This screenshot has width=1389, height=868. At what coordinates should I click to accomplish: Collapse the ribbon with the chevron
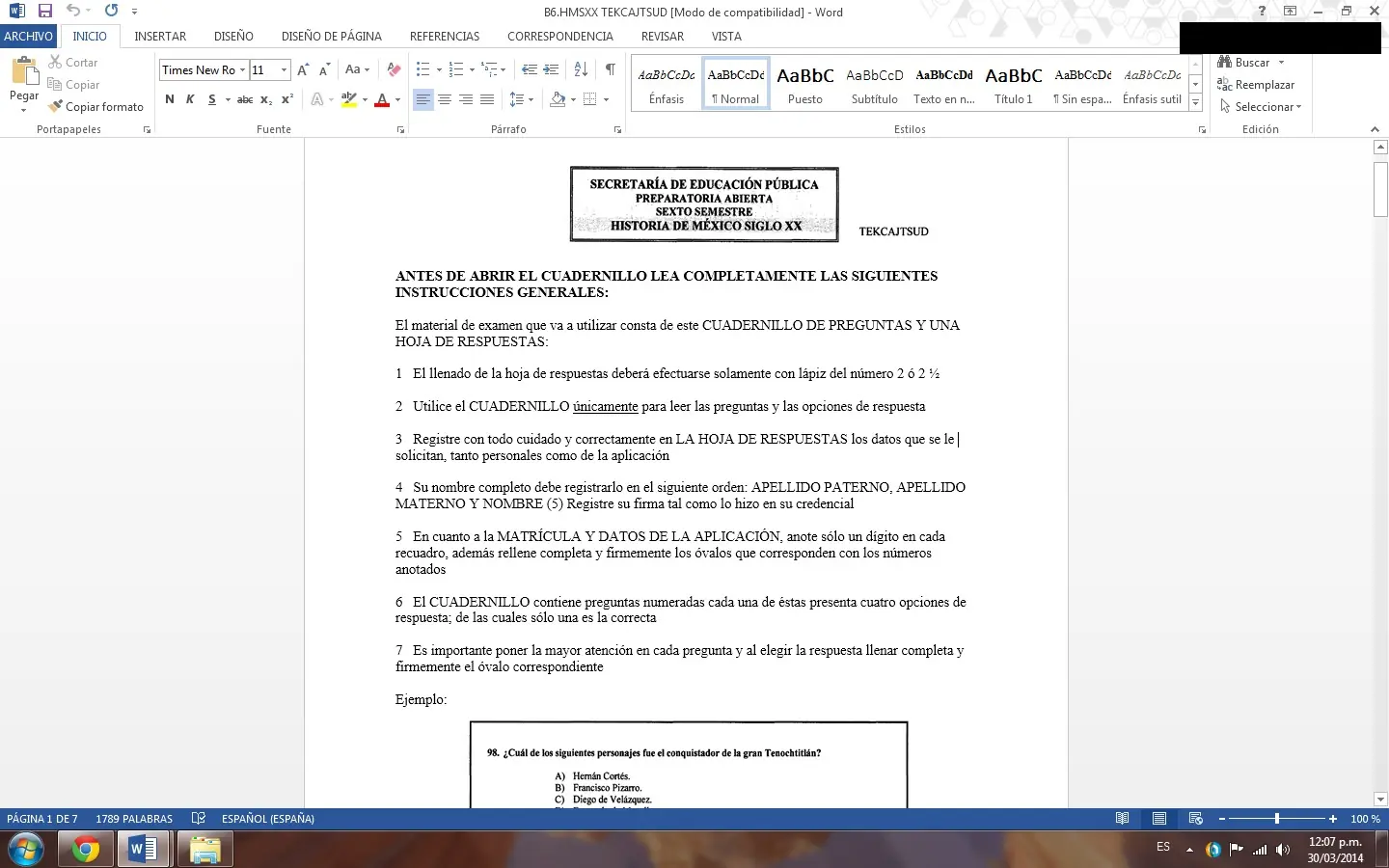(x=1375, y=129)
